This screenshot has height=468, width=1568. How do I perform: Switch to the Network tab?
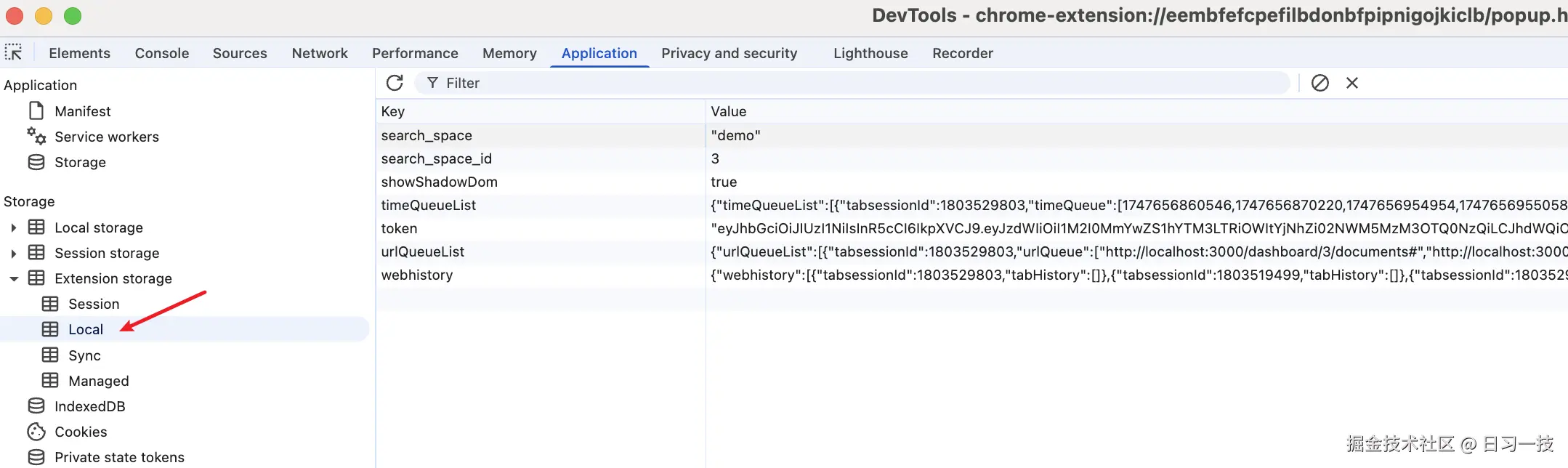(x=320, y=53)
